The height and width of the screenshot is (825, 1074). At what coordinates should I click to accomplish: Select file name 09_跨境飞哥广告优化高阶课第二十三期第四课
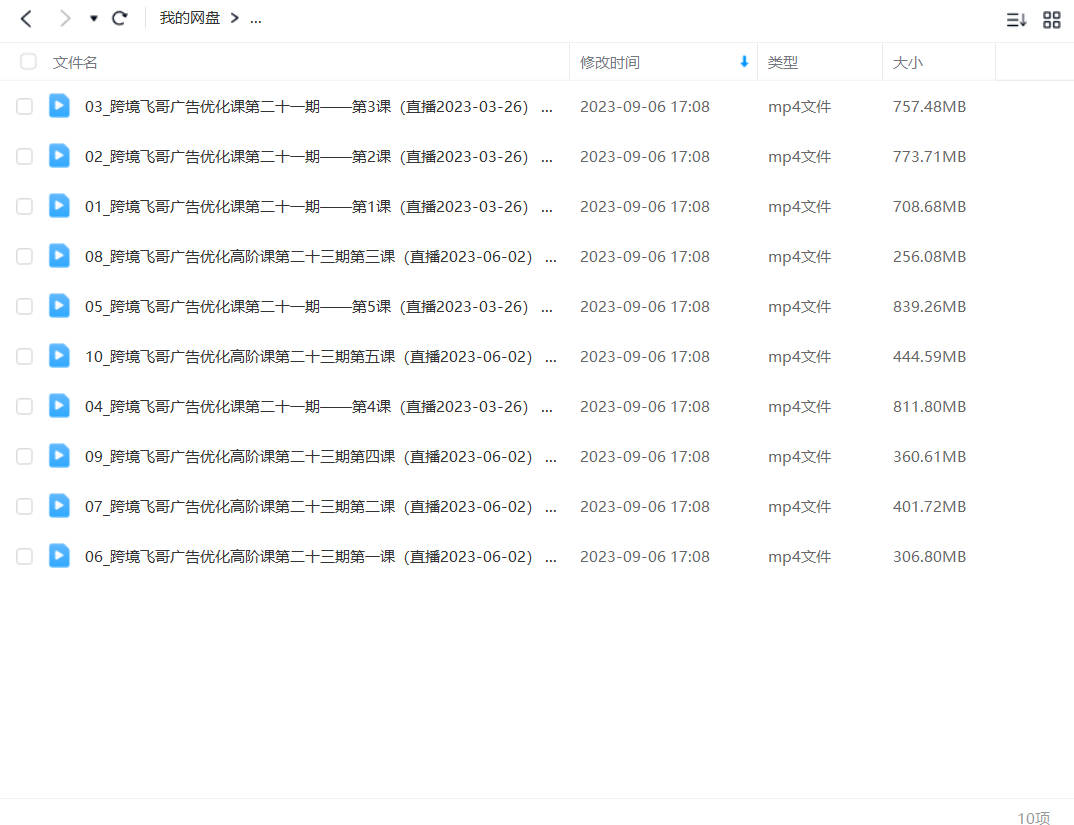(240, 457)
